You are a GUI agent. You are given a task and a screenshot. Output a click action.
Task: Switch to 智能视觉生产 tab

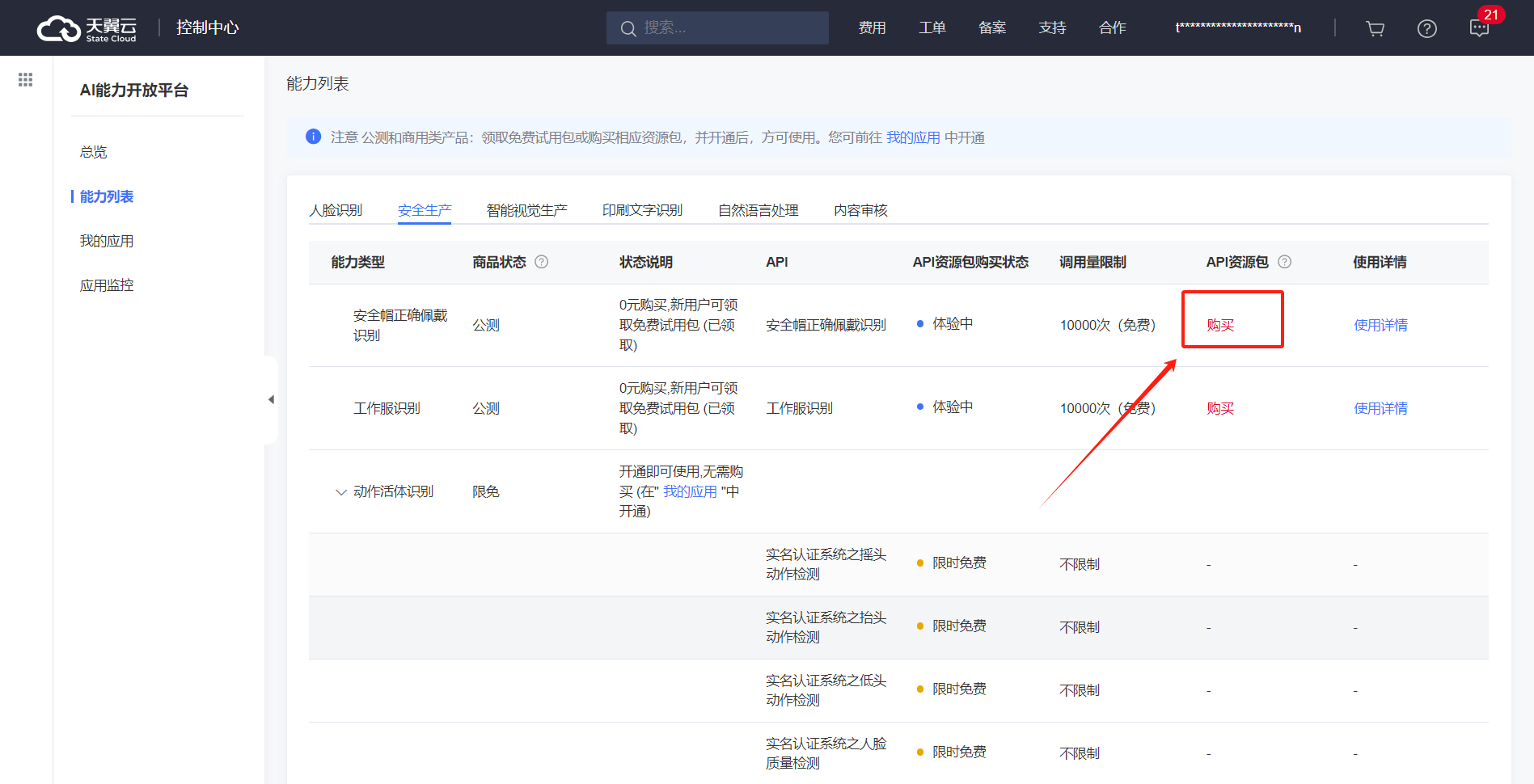point(526,210)
